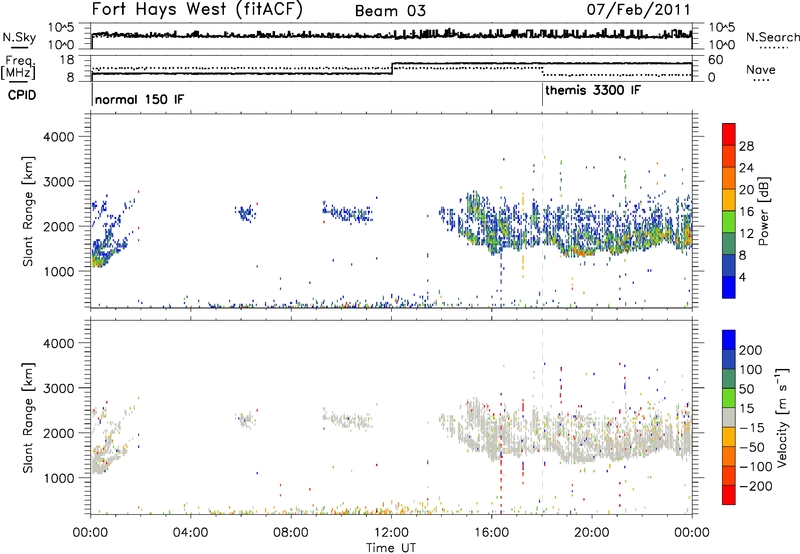This screenshot has height=554, width=800.
Task: Click the gray segment of velocity colorbar
Action: coord(729,417)
